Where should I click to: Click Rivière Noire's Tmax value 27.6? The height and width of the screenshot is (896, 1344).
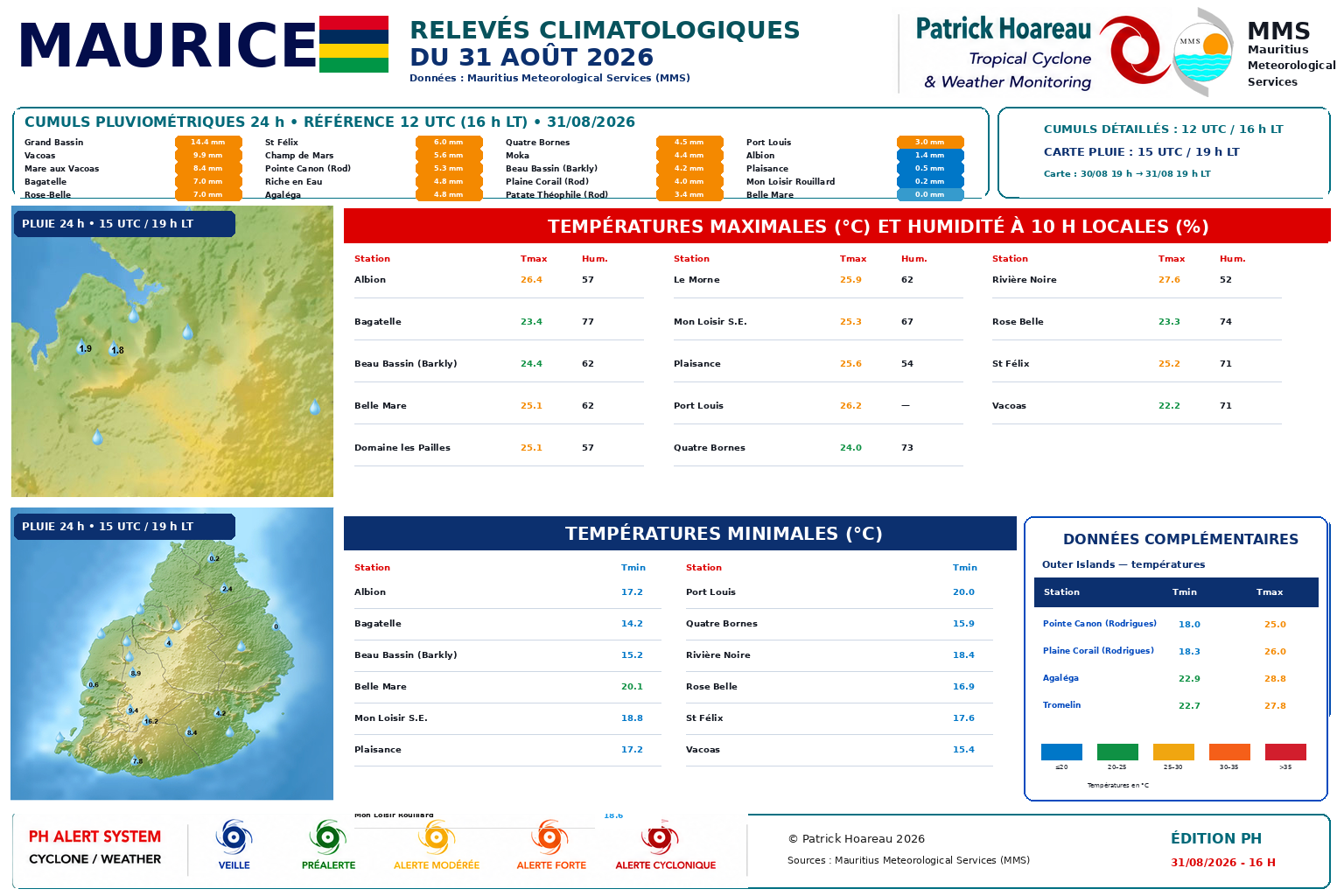1169,280
